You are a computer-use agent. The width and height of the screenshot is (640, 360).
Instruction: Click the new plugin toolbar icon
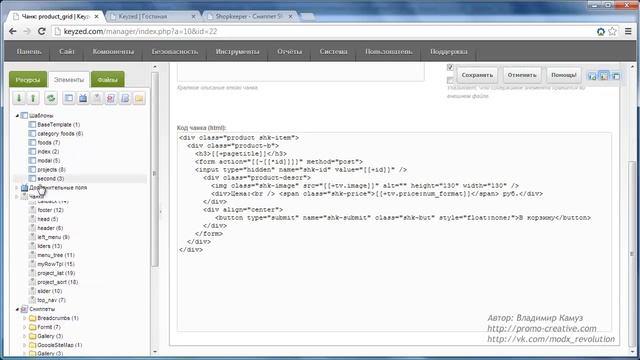tap(125, 98)
